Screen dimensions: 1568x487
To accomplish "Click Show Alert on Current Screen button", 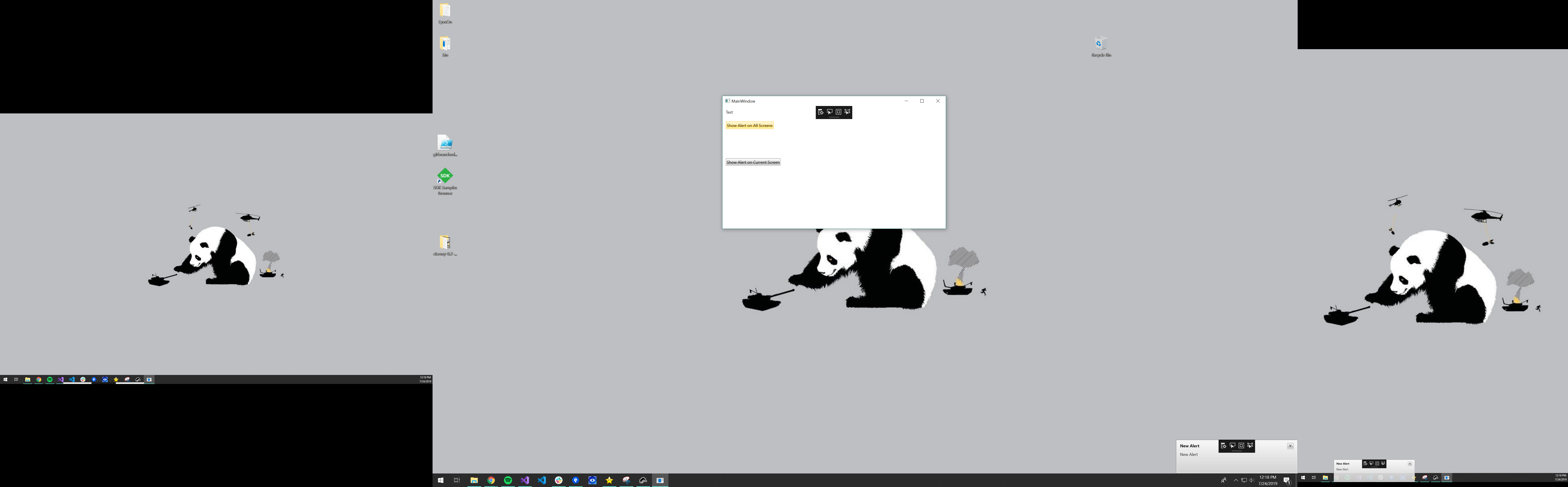I will point(752,162).
